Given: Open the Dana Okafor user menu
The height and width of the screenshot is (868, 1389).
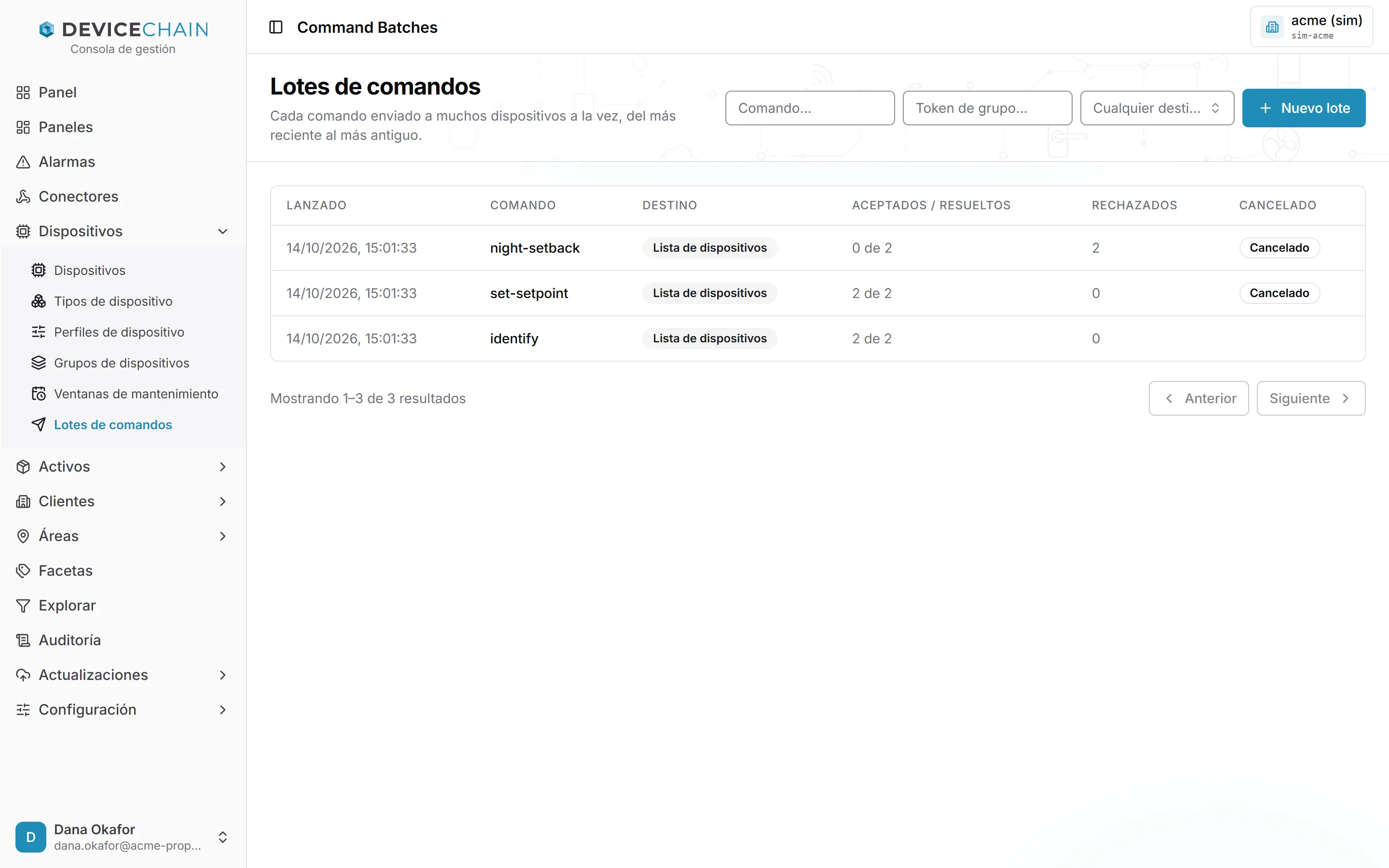Looking at the screenshot, I should click(x=123, y=837).
